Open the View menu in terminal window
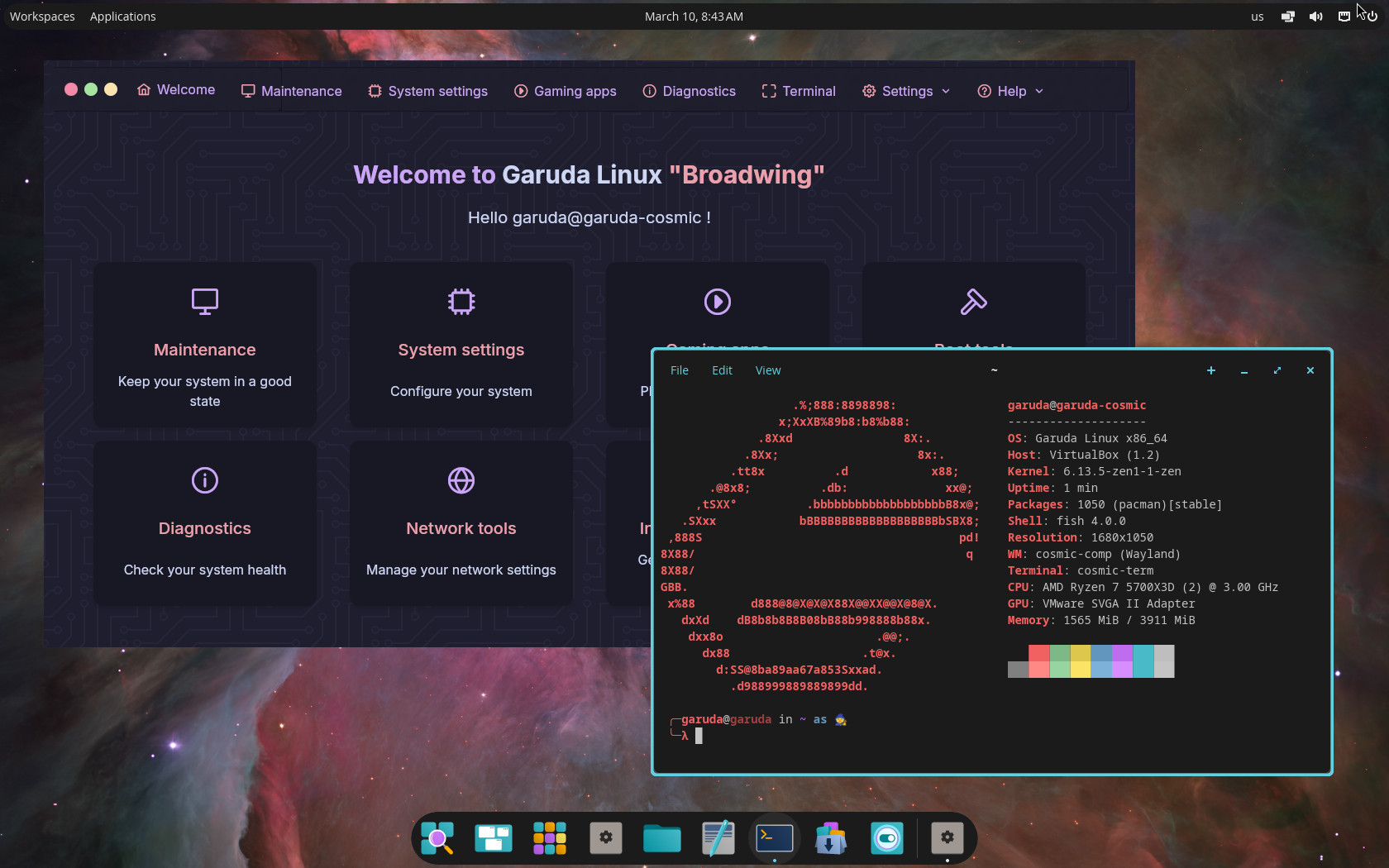This screenshot has width=1389, height=868. (768, 370)
